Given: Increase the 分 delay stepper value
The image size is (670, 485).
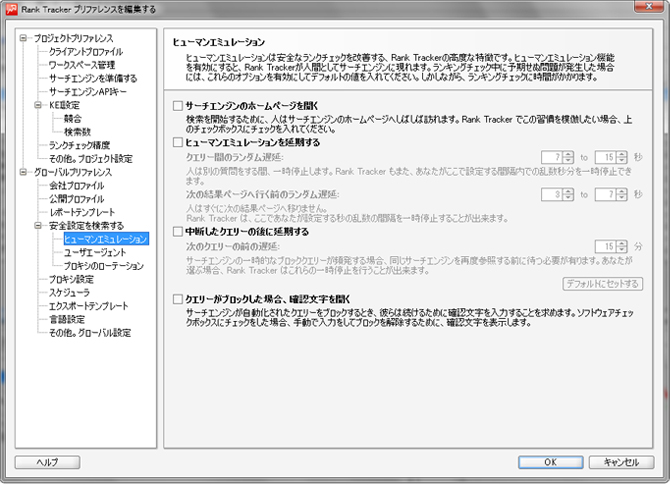Looking at the screenshot, I should 622,243.
